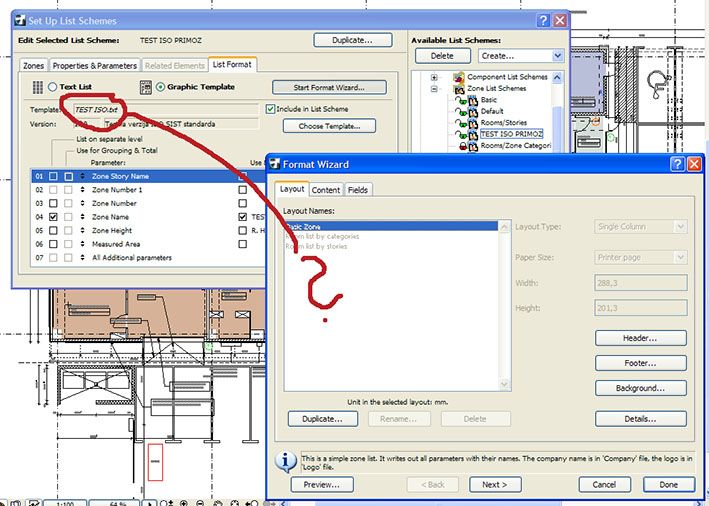Click sort arrows beside Zone Height
Viewport: 709px width, 506px height.
(82, 231)
